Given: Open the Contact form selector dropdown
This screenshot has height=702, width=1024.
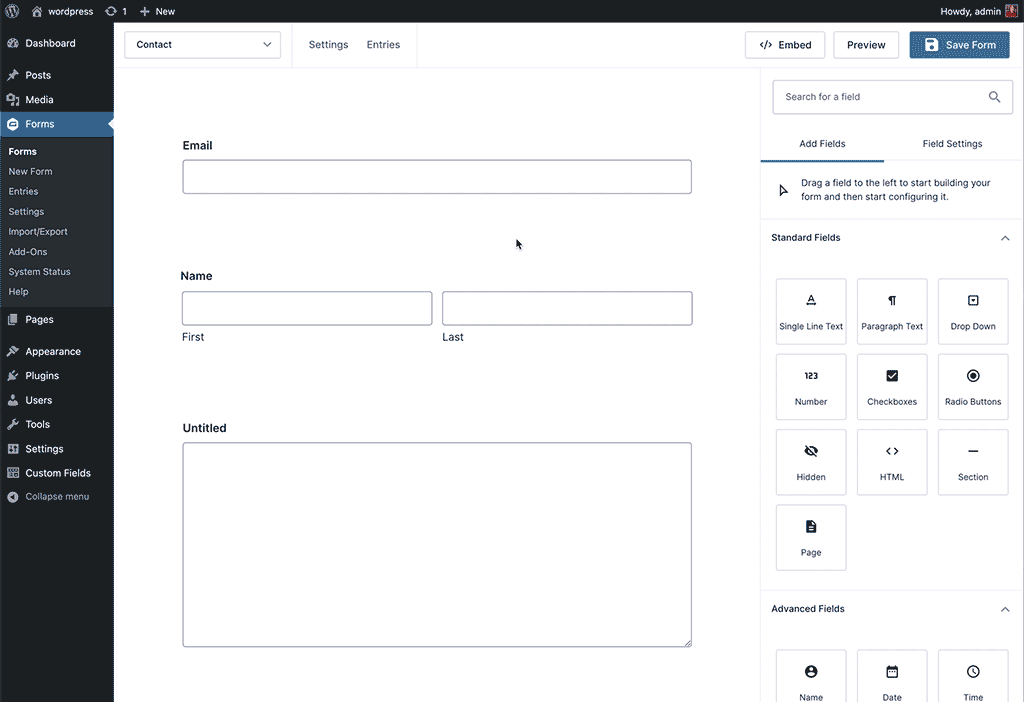Looking at the screenshot, I should 202,45.
